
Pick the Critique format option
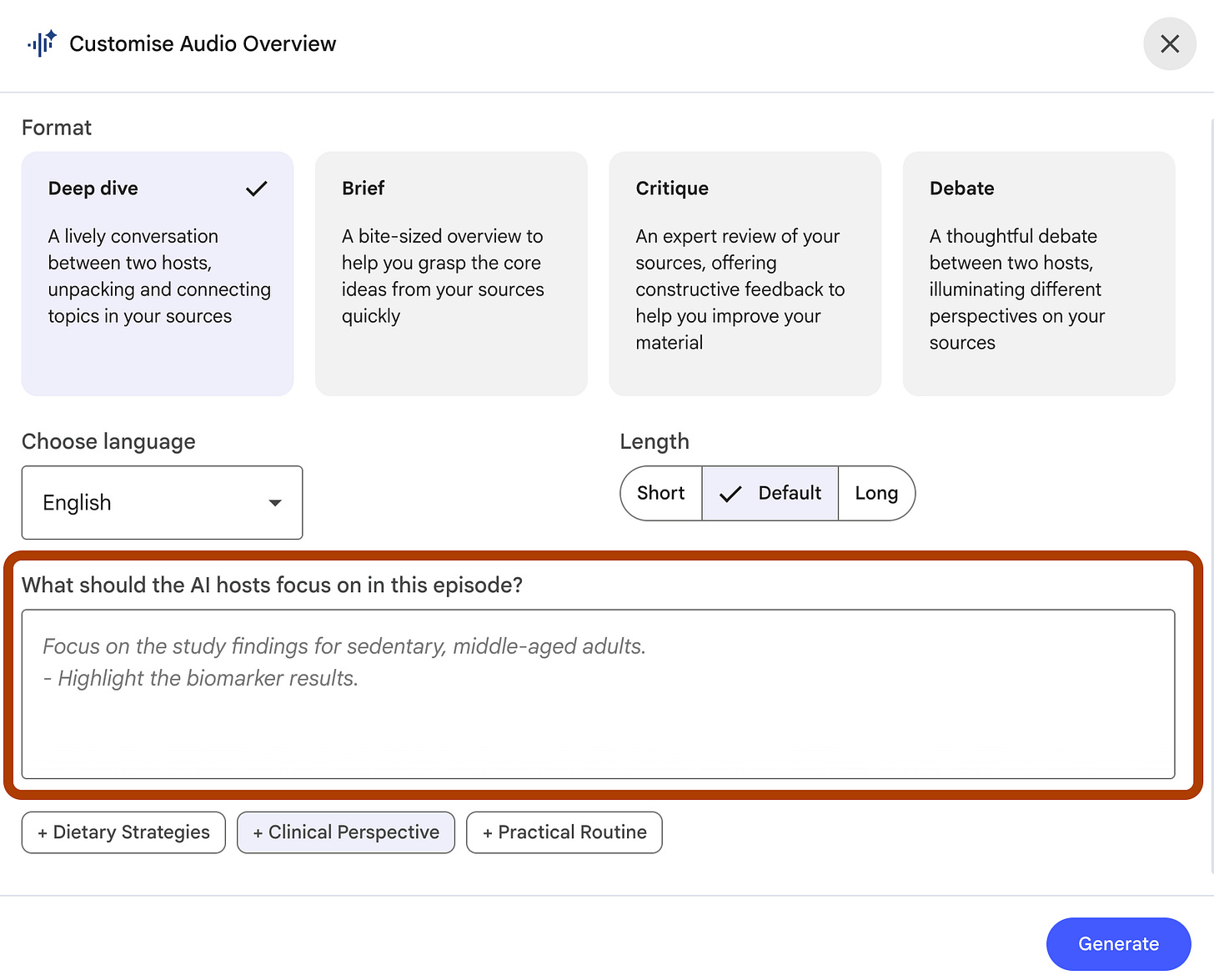[x=745, y=274]
